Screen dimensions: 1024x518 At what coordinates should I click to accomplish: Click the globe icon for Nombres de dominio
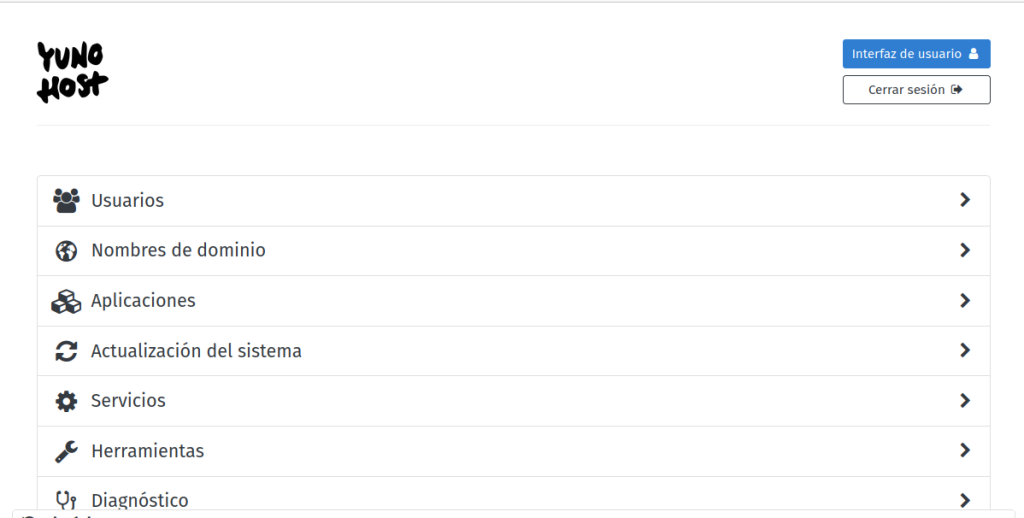pyautogui.click(x=66, y=251)
